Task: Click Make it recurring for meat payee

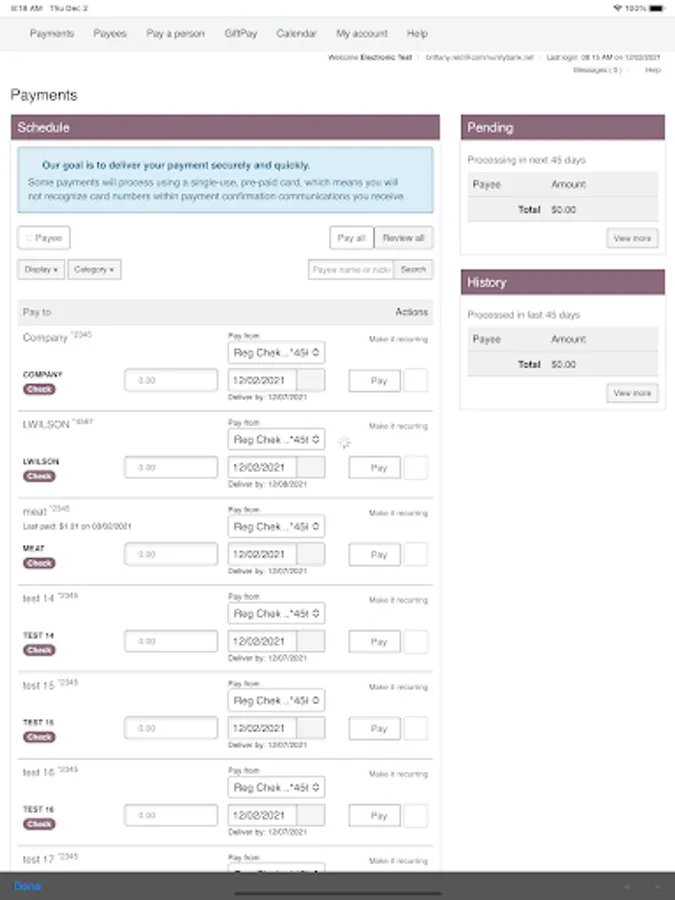Action: (x=398, y=513)
